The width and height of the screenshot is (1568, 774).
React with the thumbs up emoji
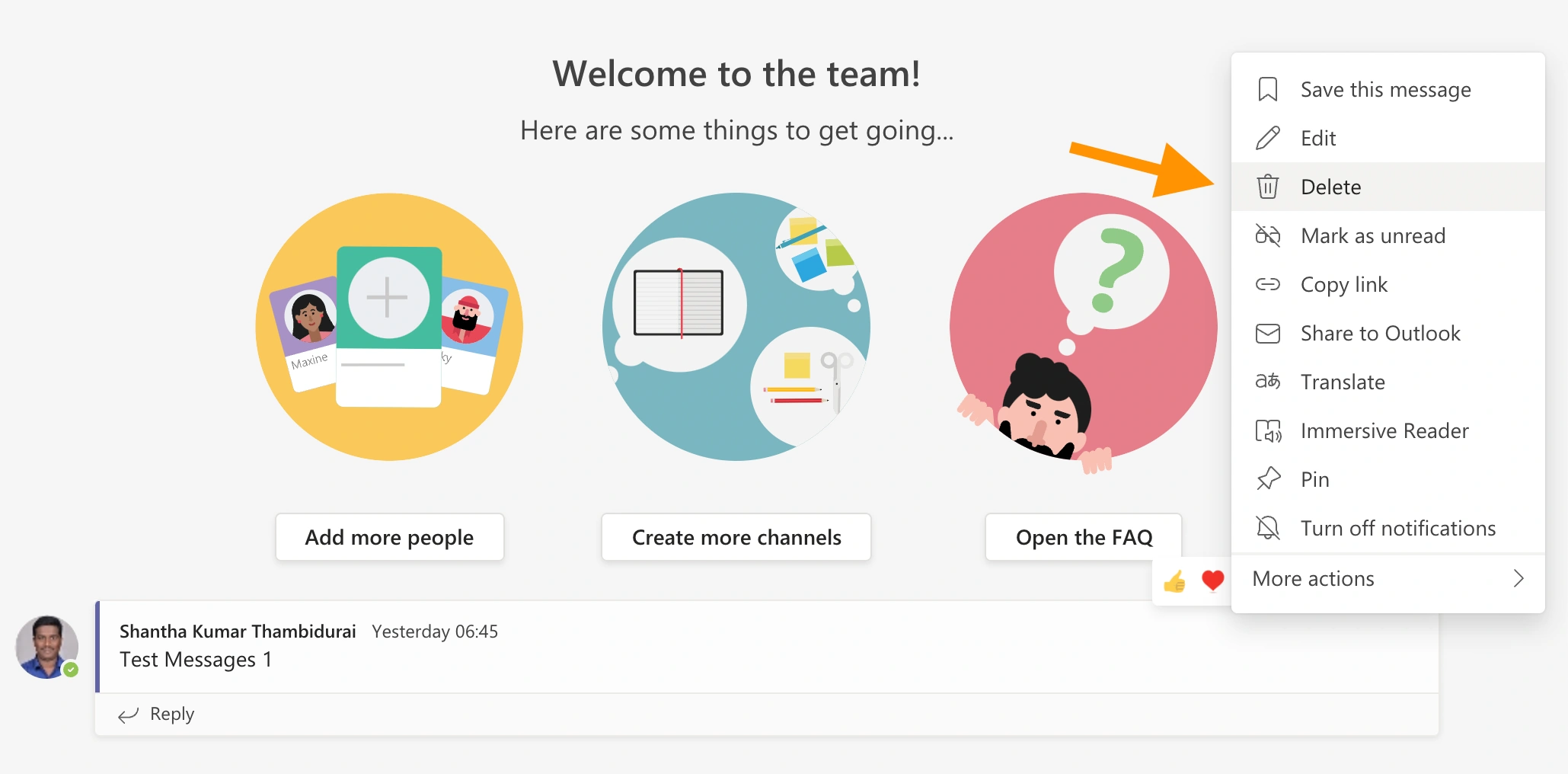pos(1174,581)
